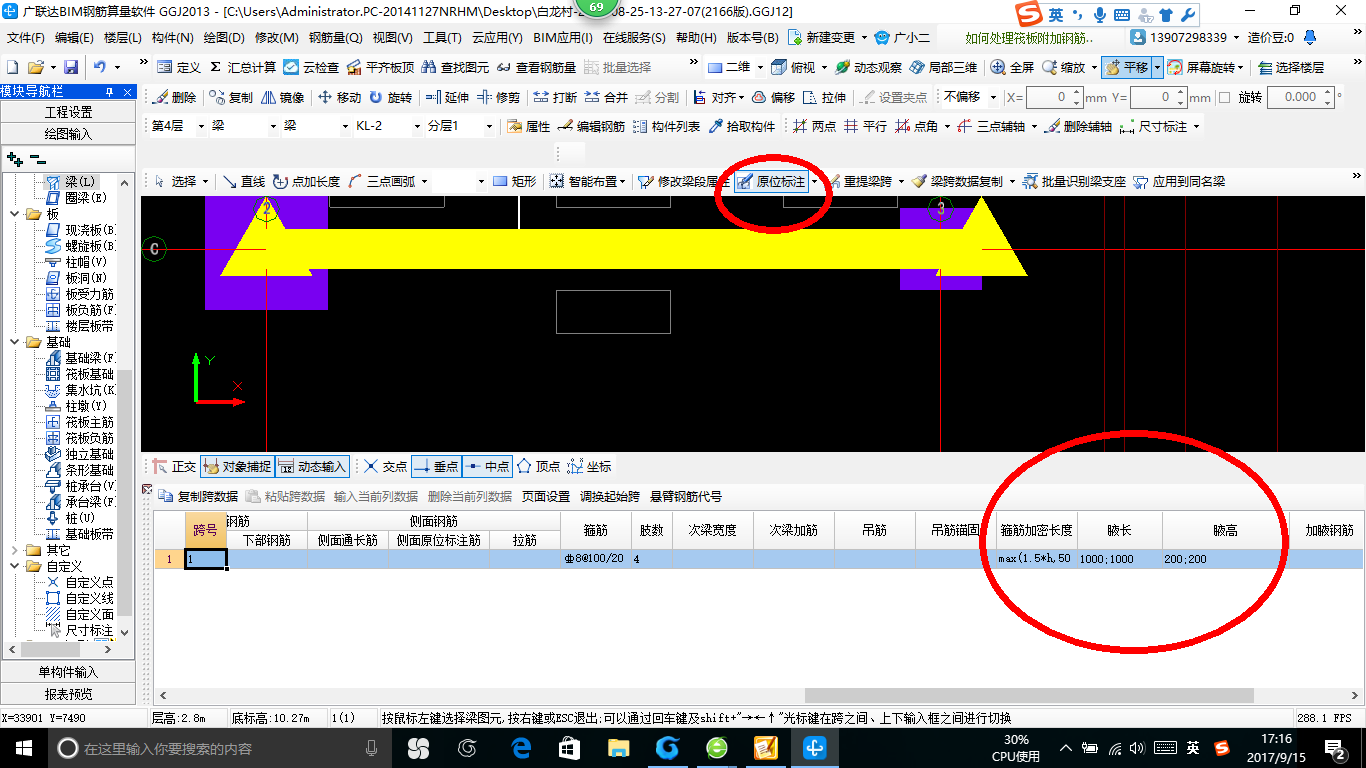Open the 钢筋量(Q) menu
This screenshot has height=768, width=1366.
(335, 38)
